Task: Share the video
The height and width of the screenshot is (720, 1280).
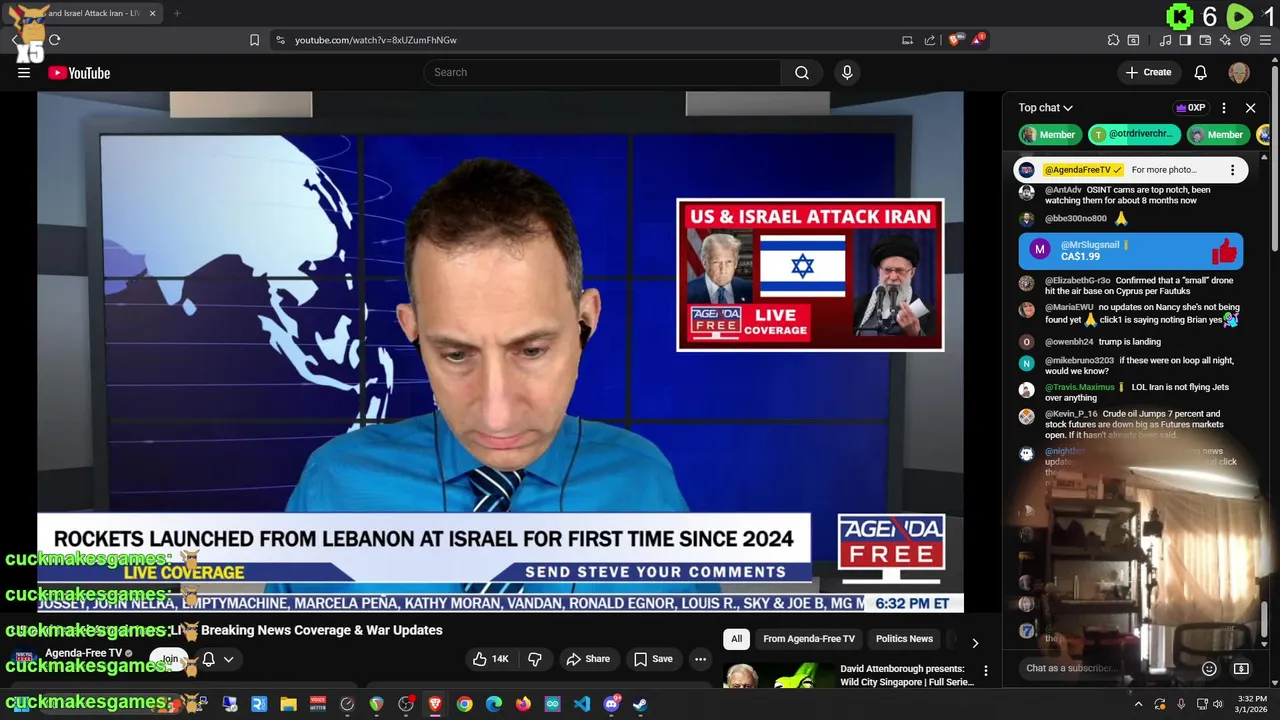Action: tap(588, 659)
